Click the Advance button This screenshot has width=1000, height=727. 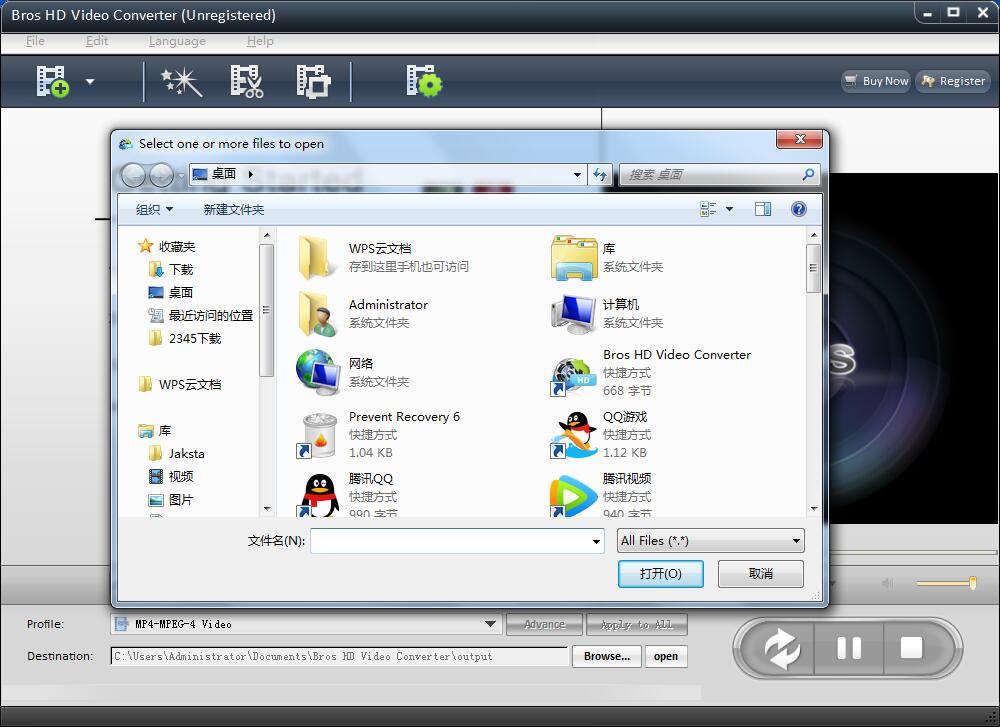(544, 624)
